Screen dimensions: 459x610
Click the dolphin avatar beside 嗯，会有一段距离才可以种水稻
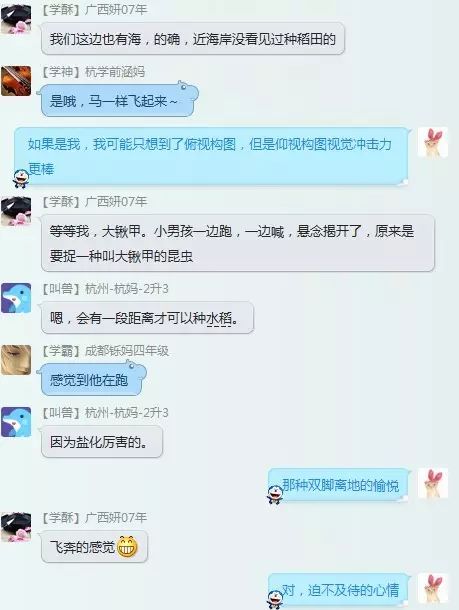(x=16, y=298)
